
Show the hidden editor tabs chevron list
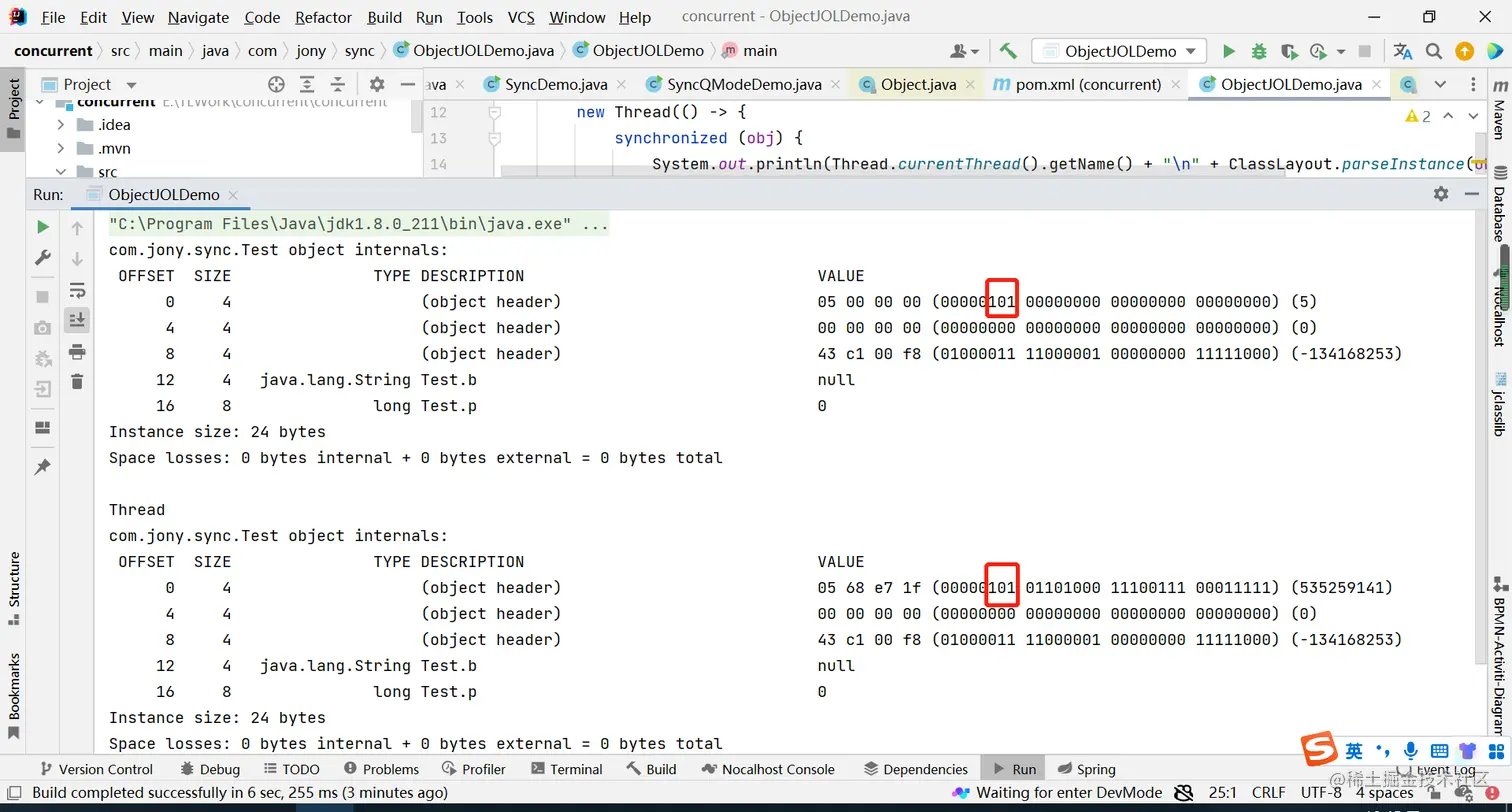click(1440, 85)
